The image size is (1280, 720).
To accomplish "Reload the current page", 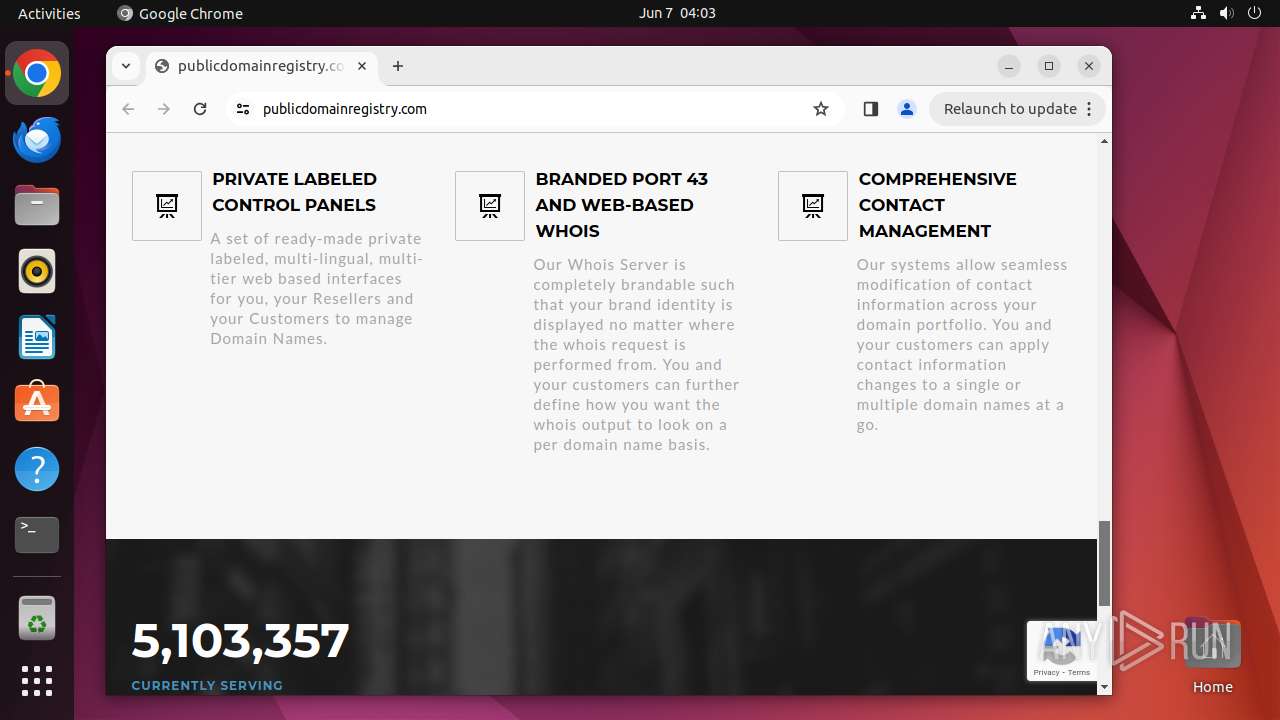I will (x=200, y=109).
